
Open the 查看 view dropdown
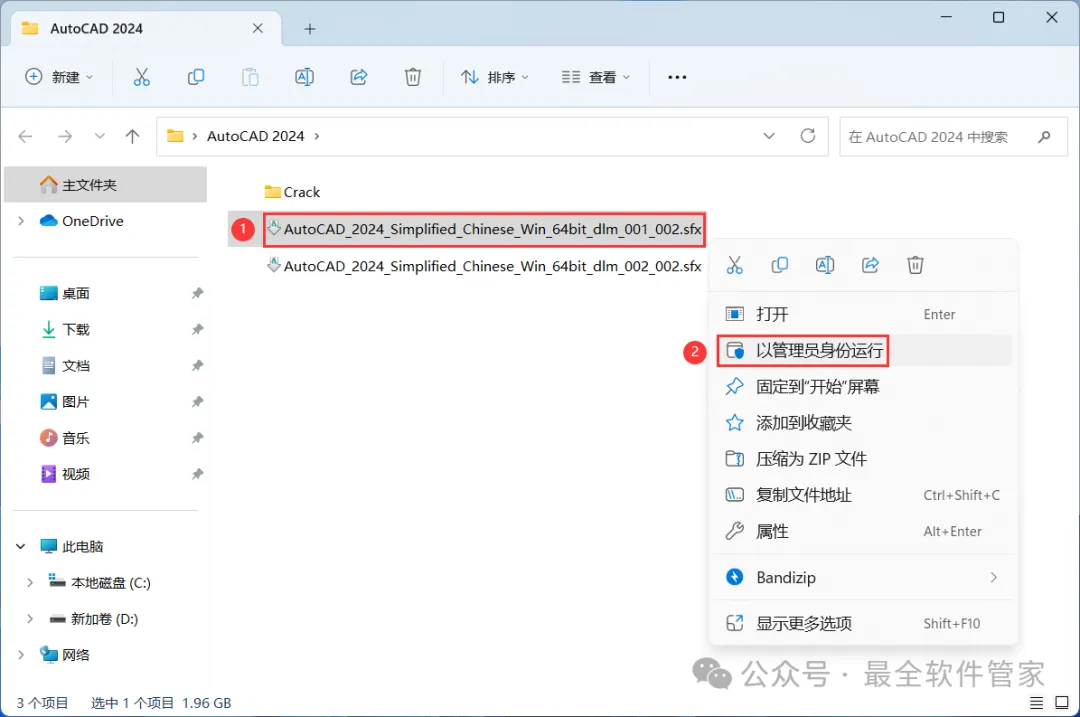595,77
